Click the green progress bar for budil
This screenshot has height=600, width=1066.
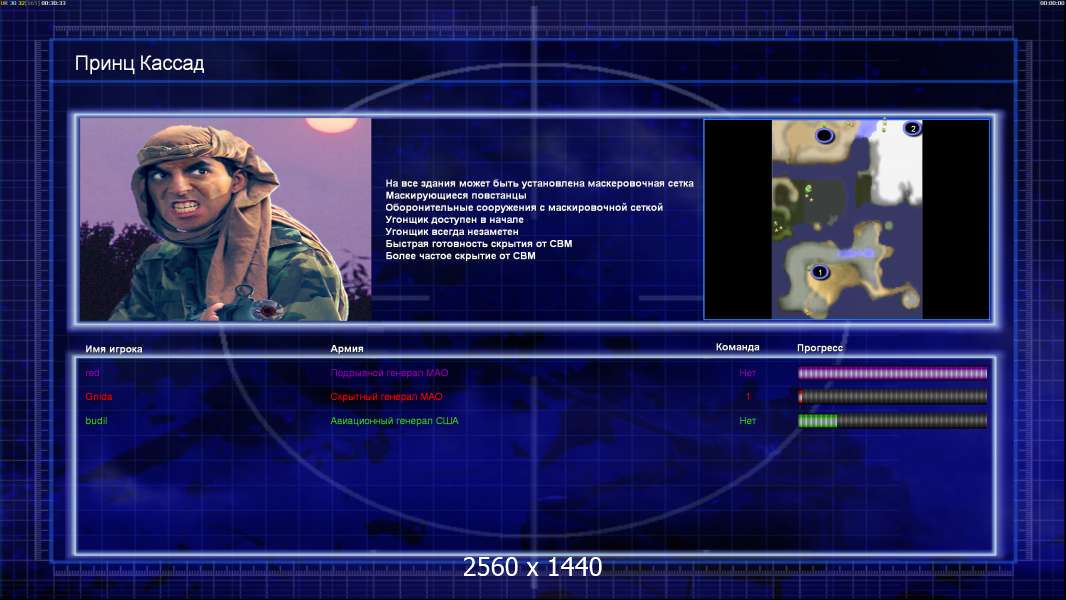pos(892,421)
